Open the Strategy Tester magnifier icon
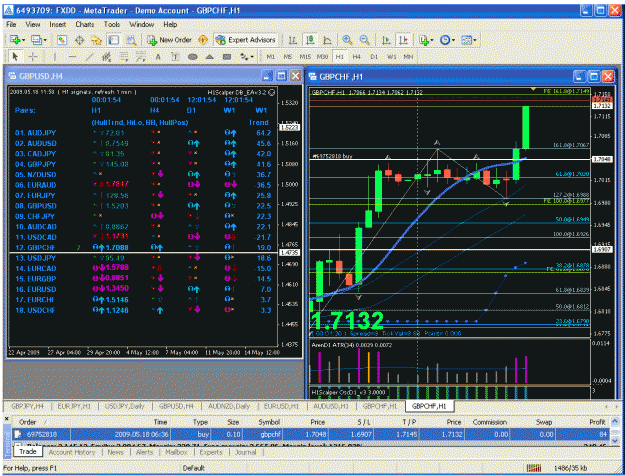 click(x=131, y=40)
